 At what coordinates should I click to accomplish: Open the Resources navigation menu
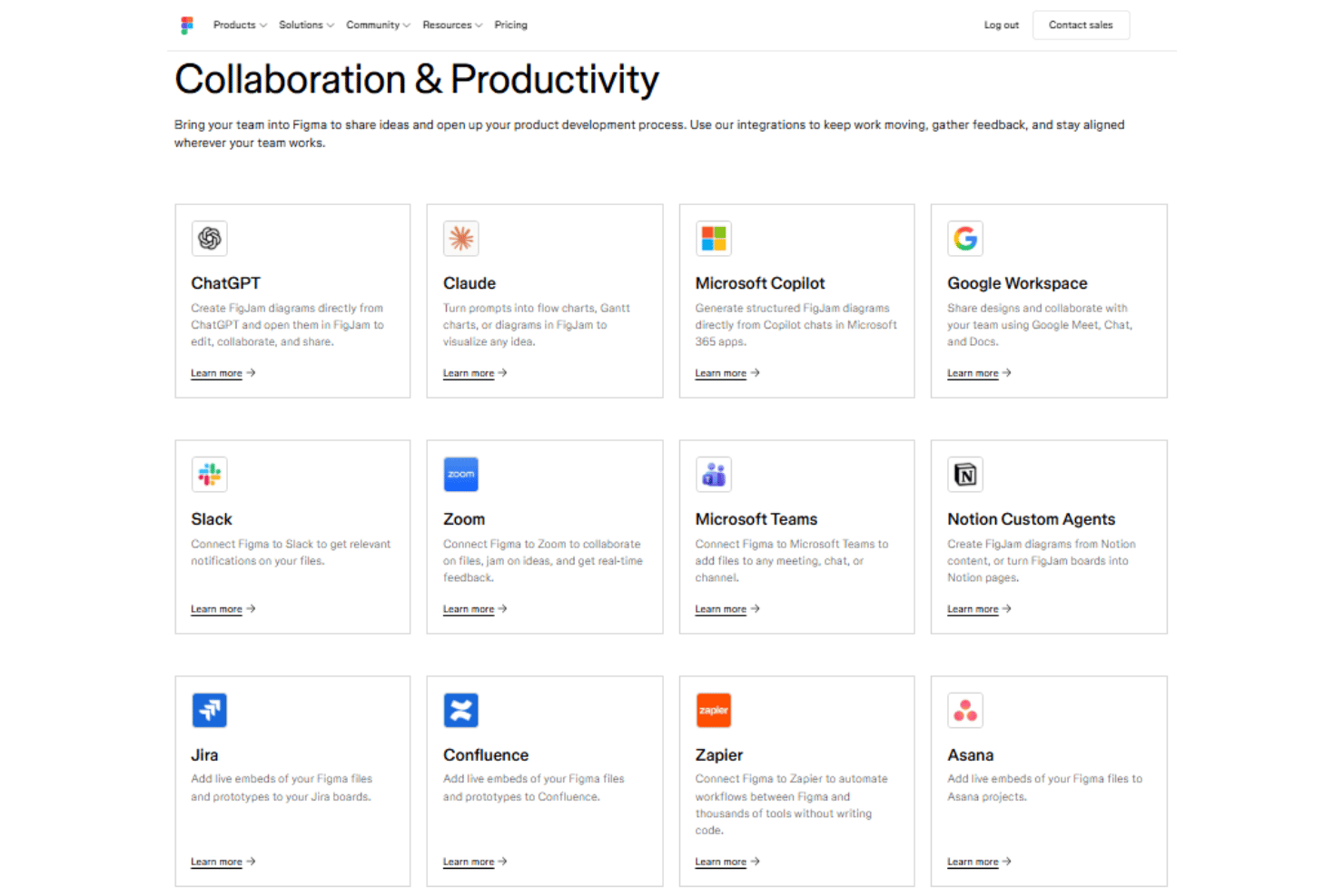[x=452, y=25]
